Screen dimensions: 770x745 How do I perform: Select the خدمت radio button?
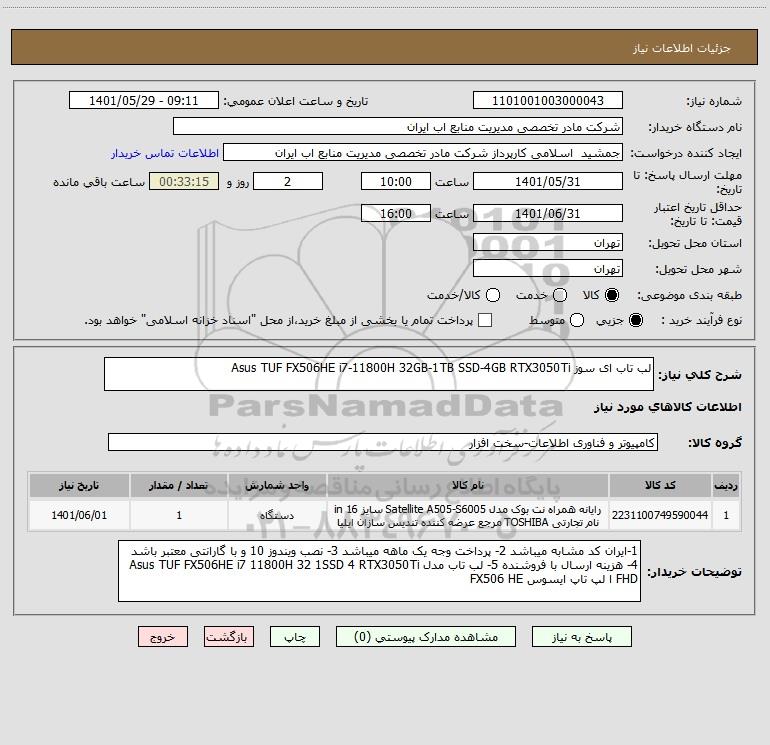560,295
